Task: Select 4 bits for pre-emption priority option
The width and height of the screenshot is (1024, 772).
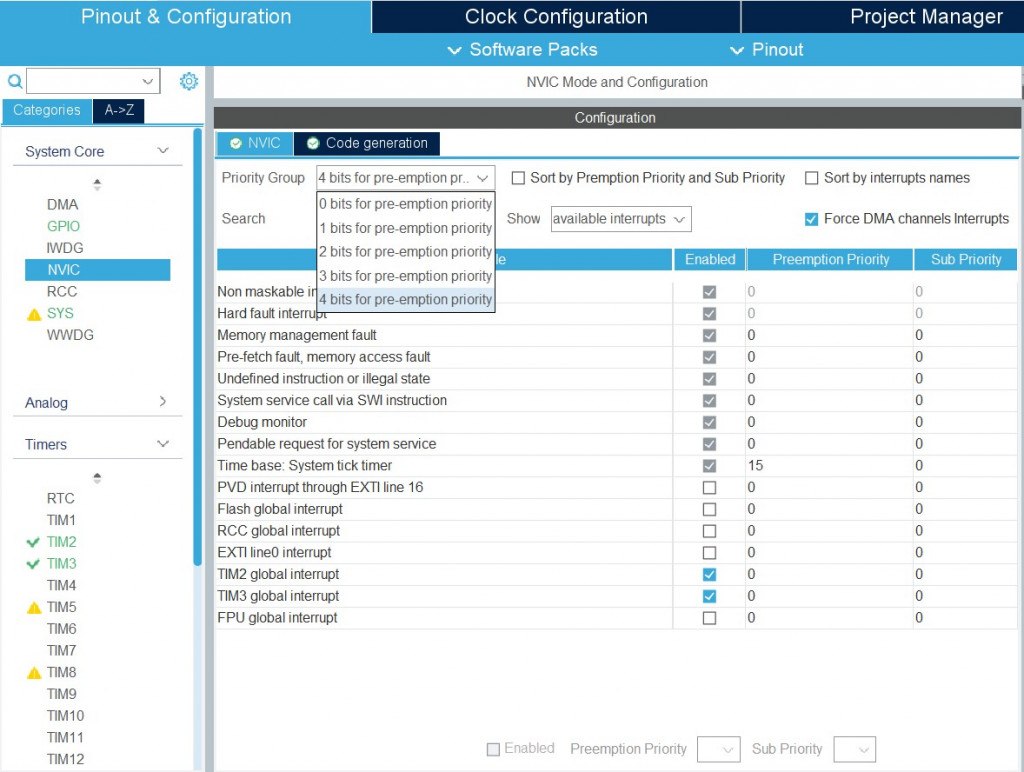Action: click(406, 299)
